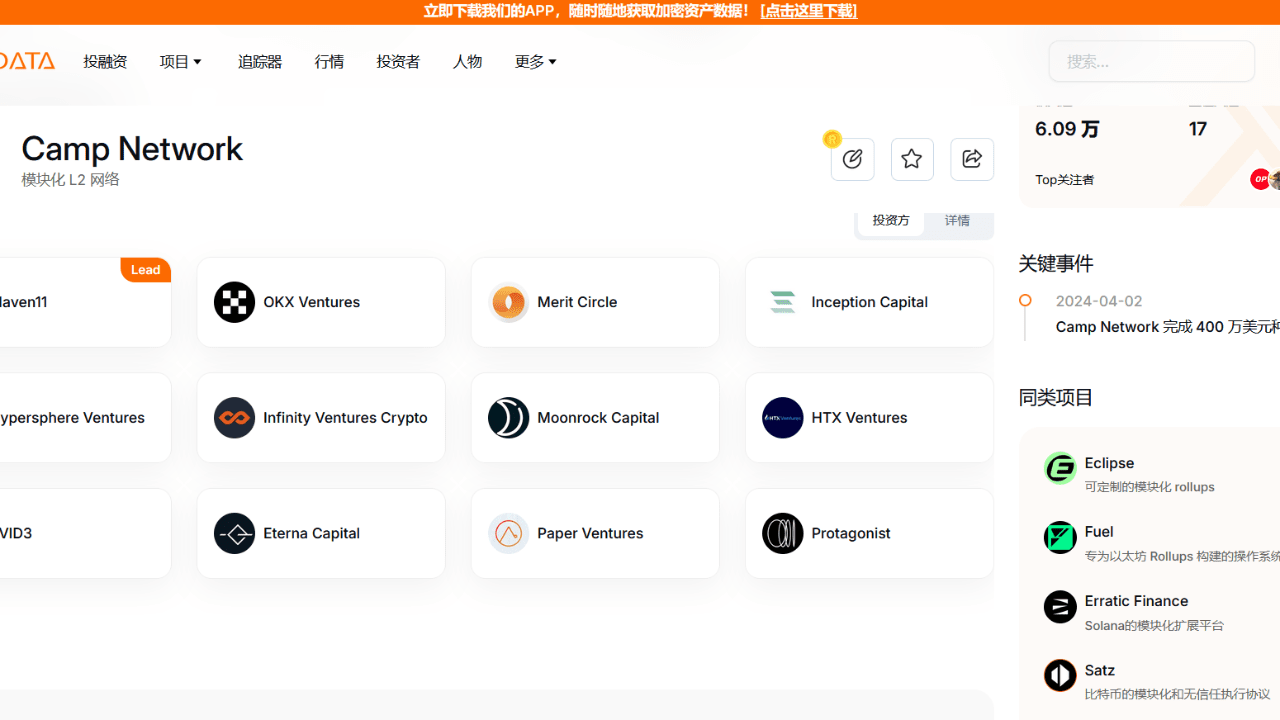This screenshot has width=1280, height=720.
Task: Toggle the star to favorite Camp Network
Action: (x=911, y=158)
